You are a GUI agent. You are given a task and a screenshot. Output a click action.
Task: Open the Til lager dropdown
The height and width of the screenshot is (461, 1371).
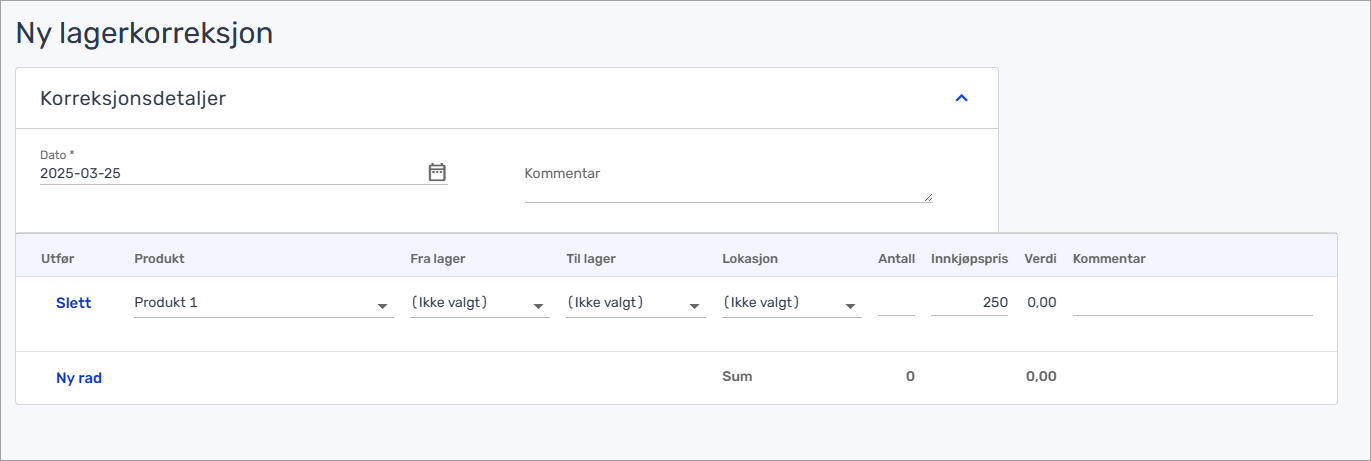tap(636, 303)
